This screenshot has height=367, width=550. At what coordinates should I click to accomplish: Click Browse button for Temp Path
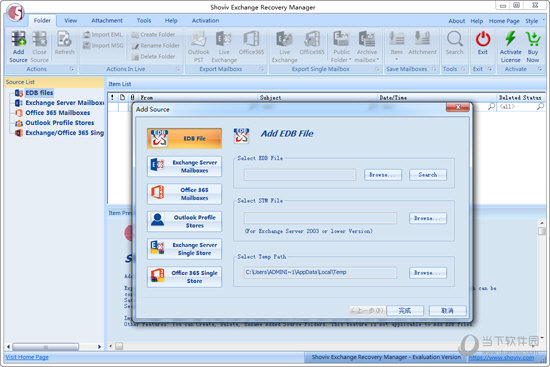[428, 272]
